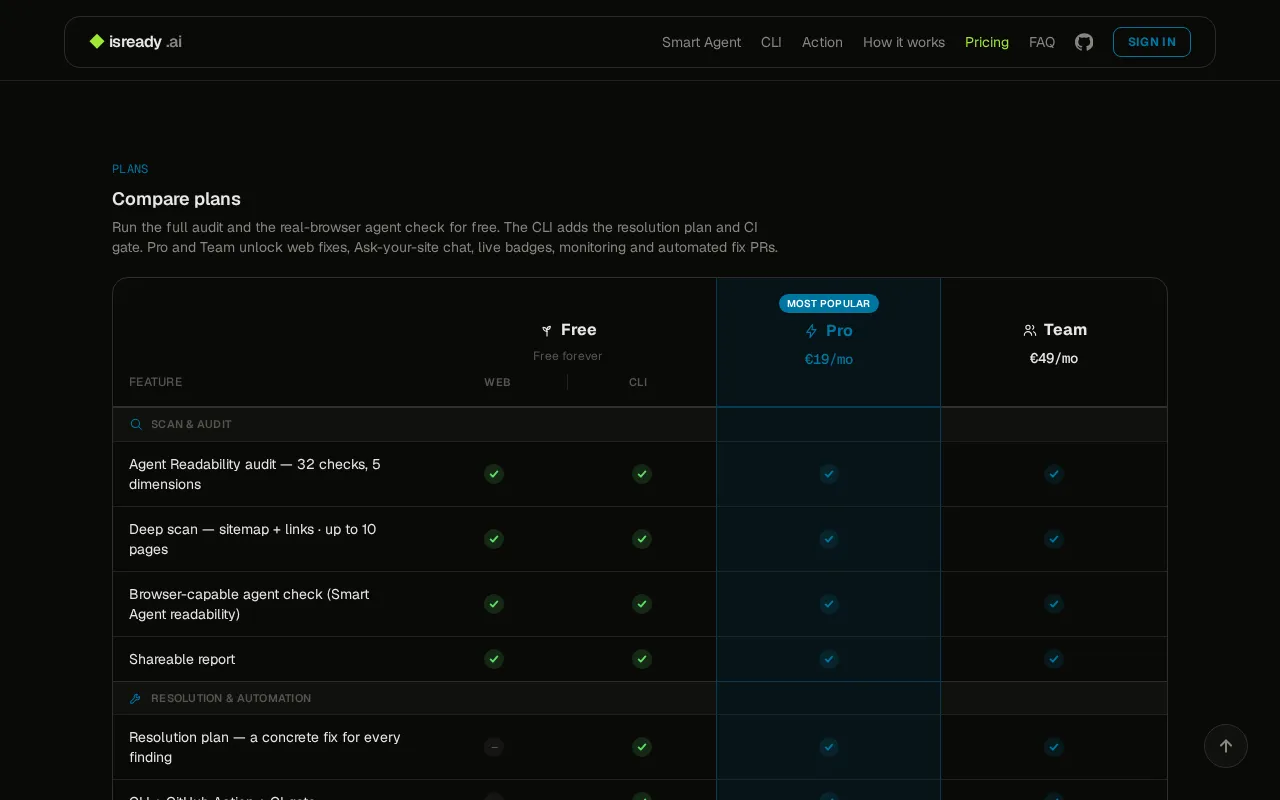Viewport: 1280px width, 800px height.
Task: Click Pro checkmark for Resolution plan
Action: 829,747
